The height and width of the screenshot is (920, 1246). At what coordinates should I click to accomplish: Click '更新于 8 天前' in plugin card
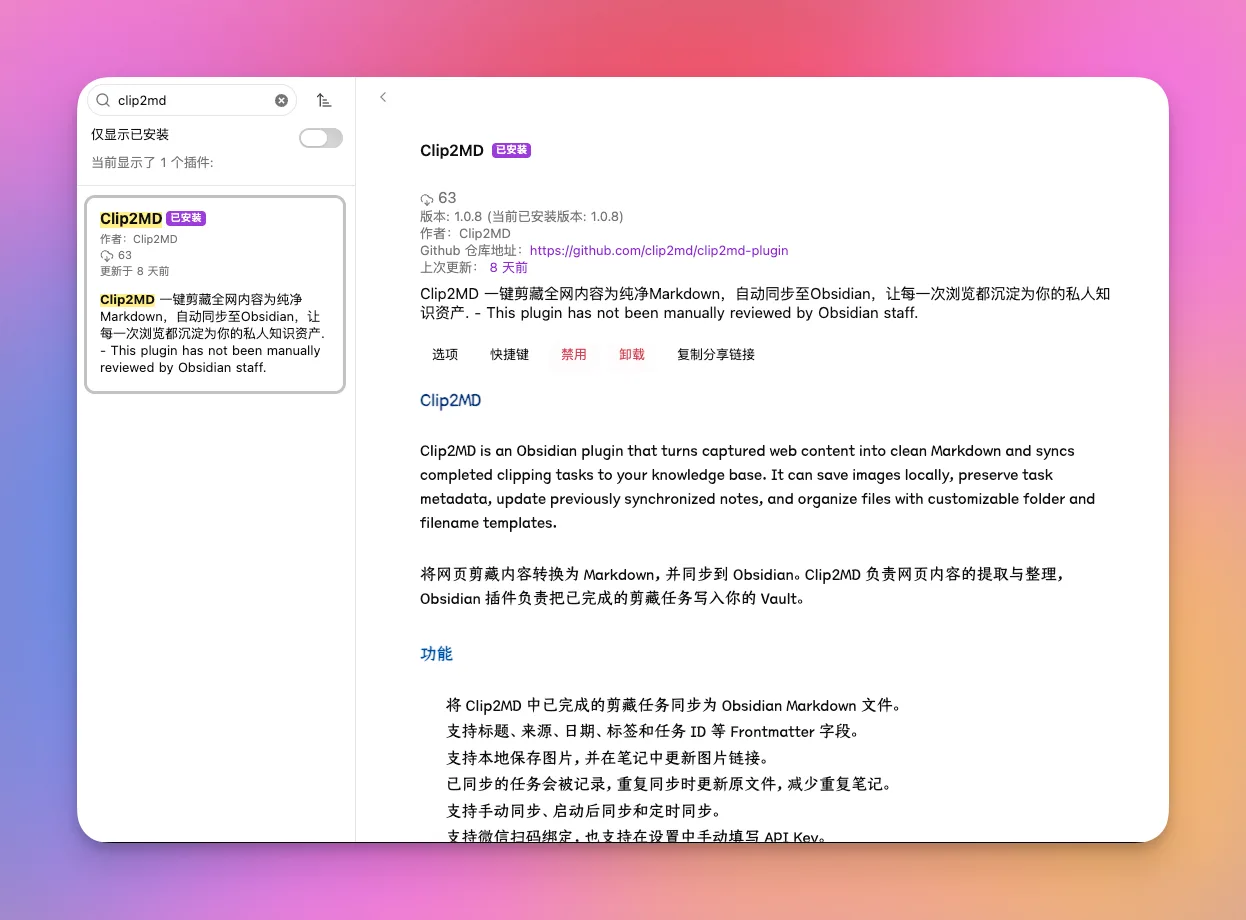(x=135, y=271)
